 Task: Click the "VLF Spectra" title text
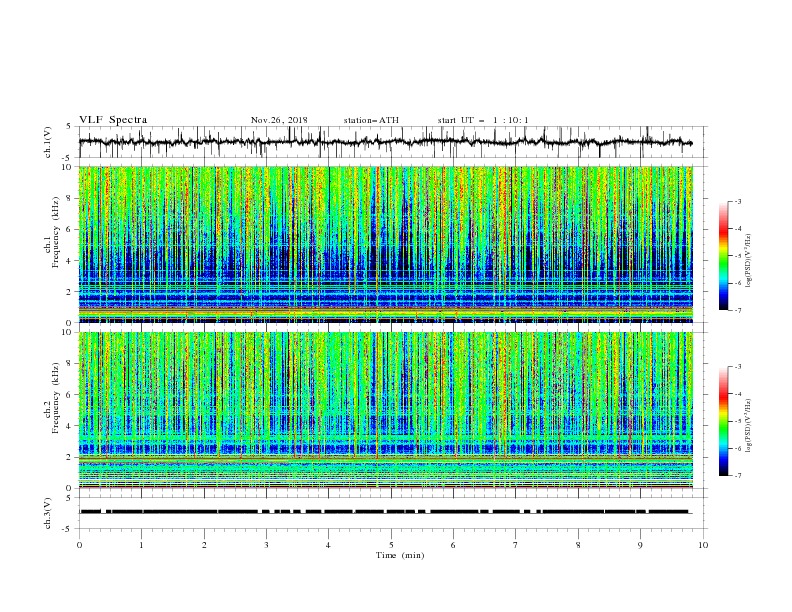tap(113, 120)
